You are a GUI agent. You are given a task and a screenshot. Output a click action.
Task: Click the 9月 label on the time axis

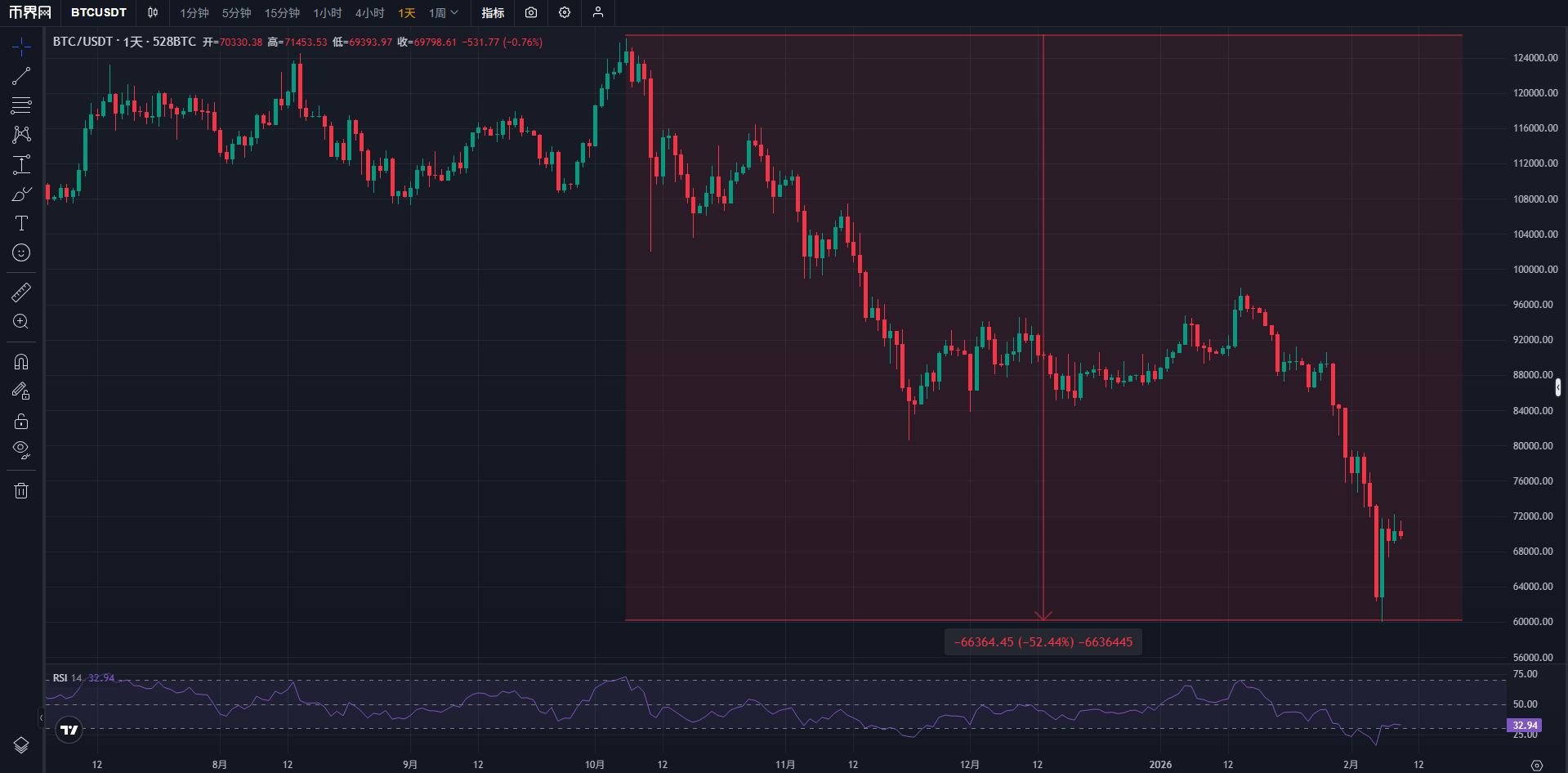(410, 765)
